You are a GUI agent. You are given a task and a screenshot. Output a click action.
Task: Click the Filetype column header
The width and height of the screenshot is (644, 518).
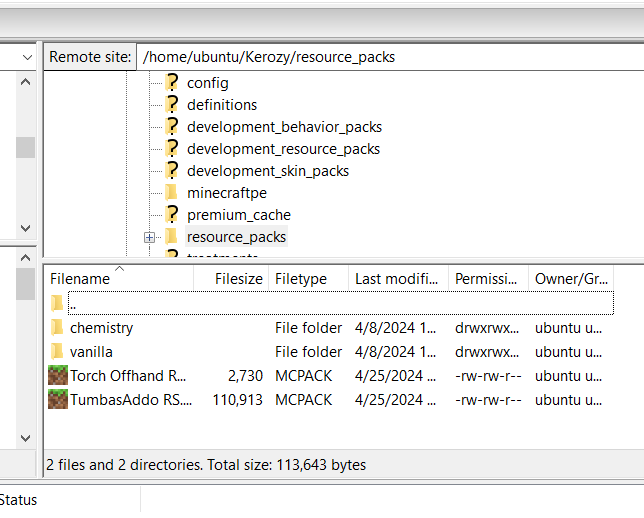click(301, 279)
